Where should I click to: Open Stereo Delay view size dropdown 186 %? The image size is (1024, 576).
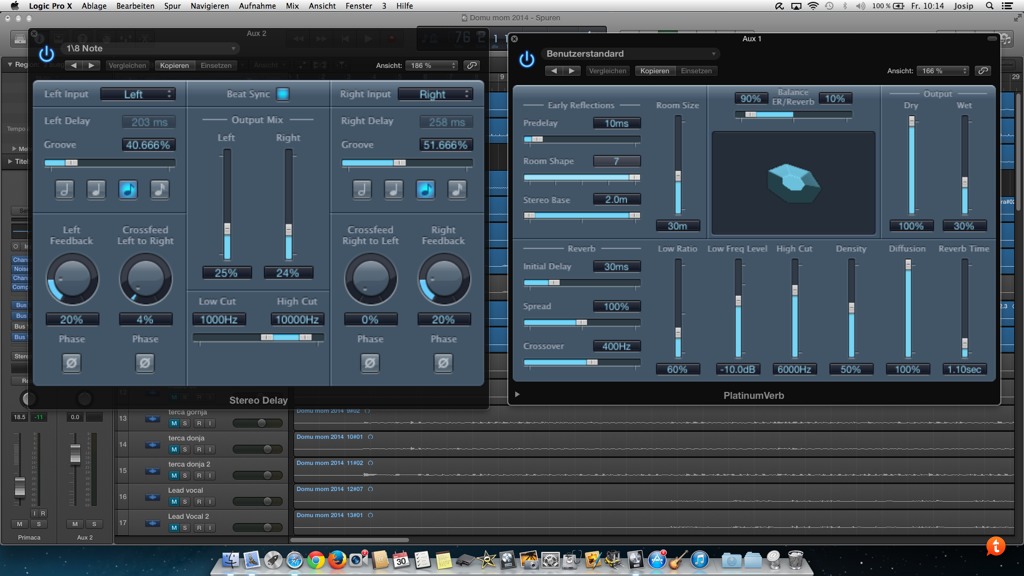point(432,65)
